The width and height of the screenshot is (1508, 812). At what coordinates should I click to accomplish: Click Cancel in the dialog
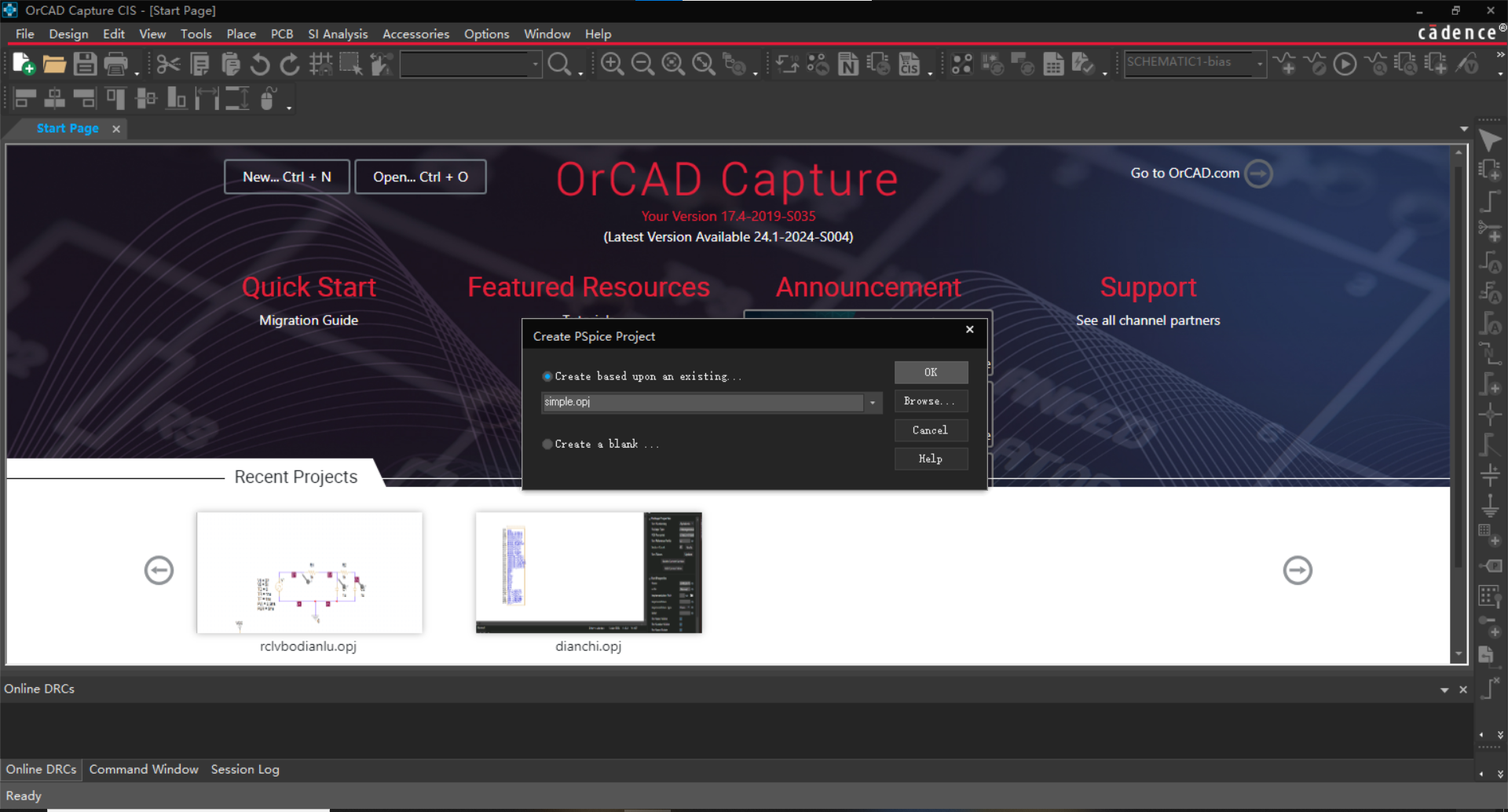(931, 430)
